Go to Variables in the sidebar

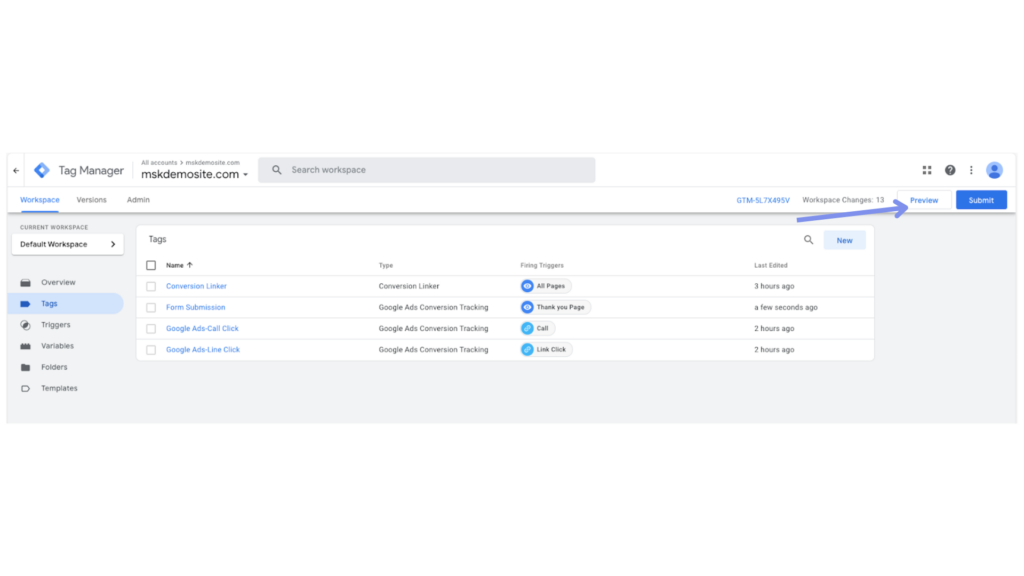(x=57, y=346)
